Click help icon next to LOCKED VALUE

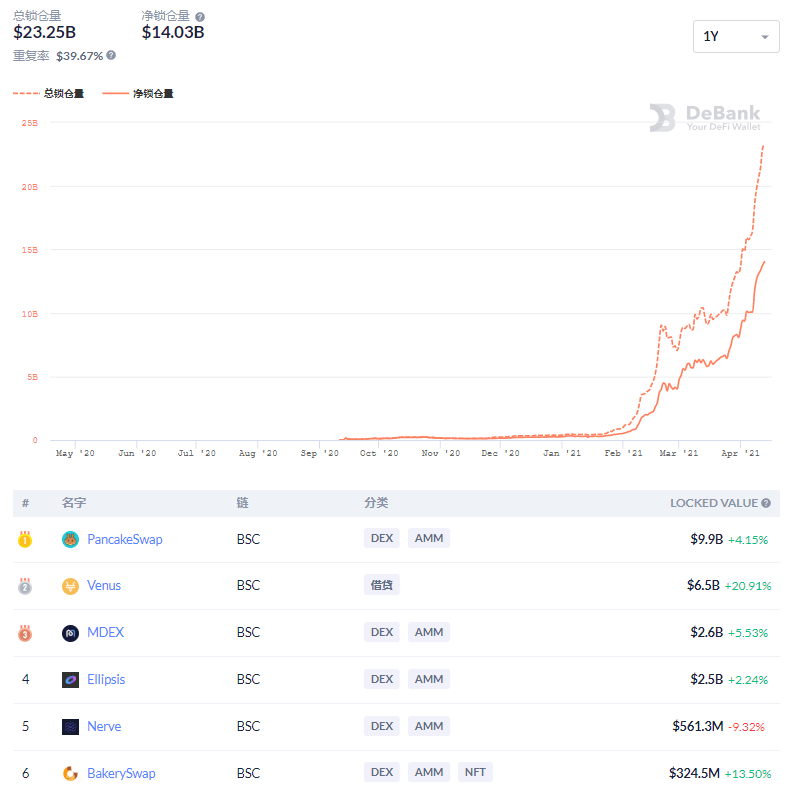766,503
